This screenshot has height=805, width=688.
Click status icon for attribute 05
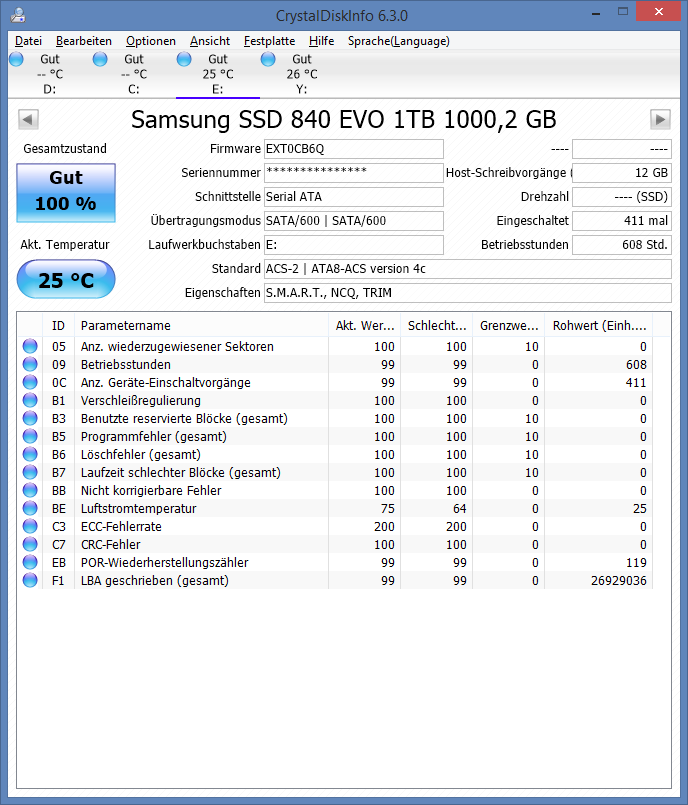(30, 347)
